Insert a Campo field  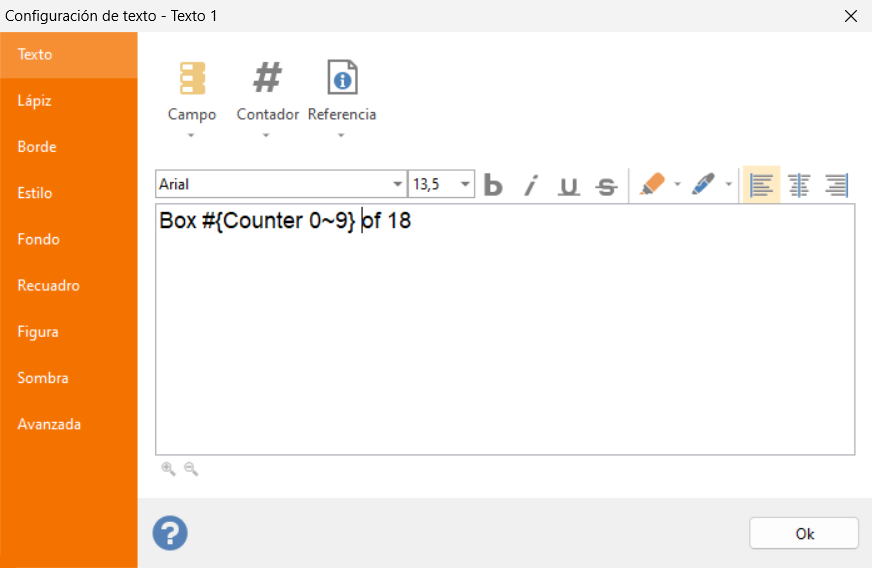192,98
